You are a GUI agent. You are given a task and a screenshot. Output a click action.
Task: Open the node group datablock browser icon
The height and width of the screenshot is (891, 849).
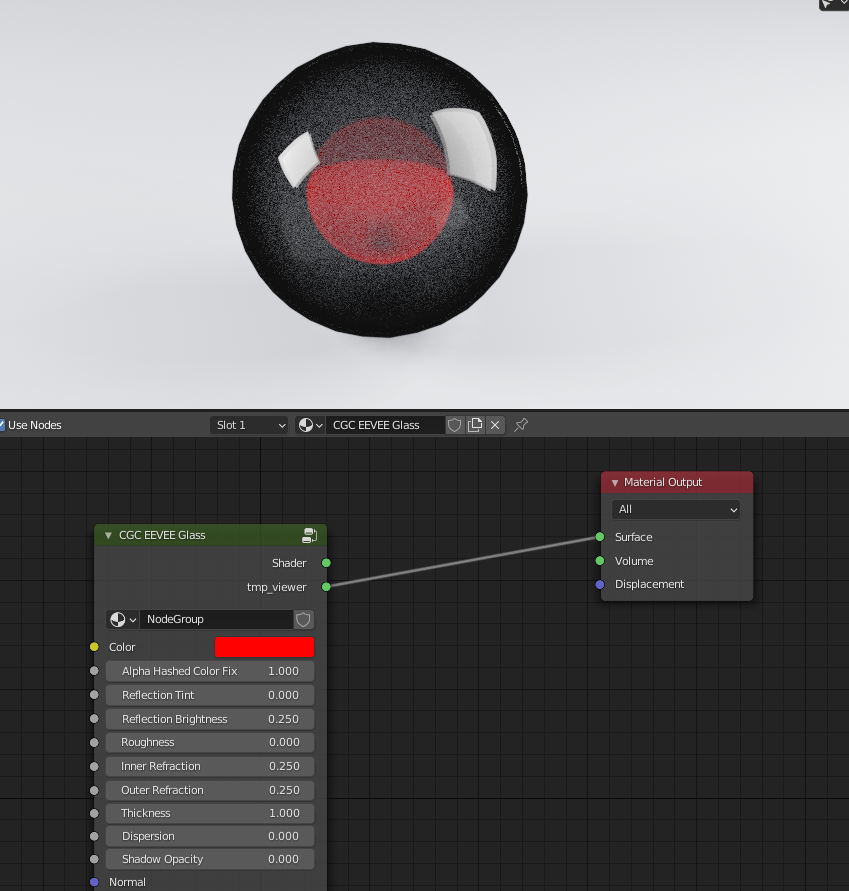[120, 619]
